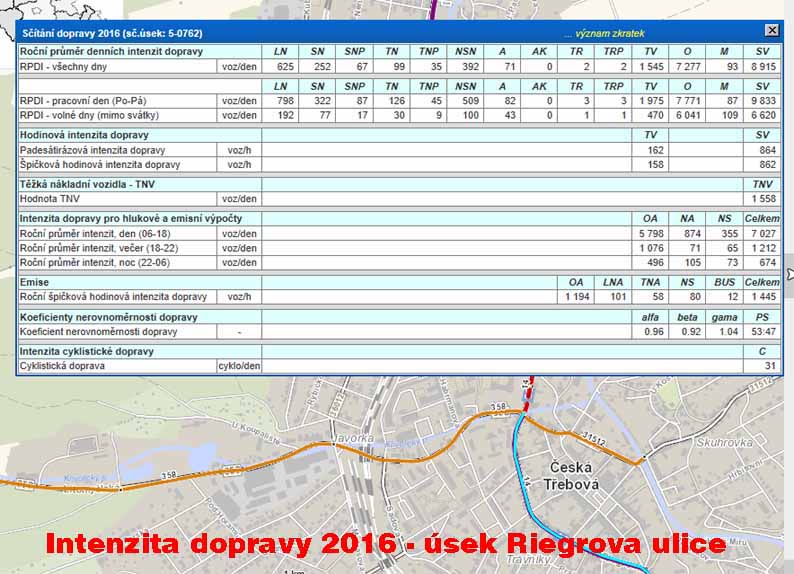Image resolution: width=794 pixels, height=574 pixels.
Task: Select the 'Roční průměr intenzit, den (06-18)' label
Action: click(95, 234)
